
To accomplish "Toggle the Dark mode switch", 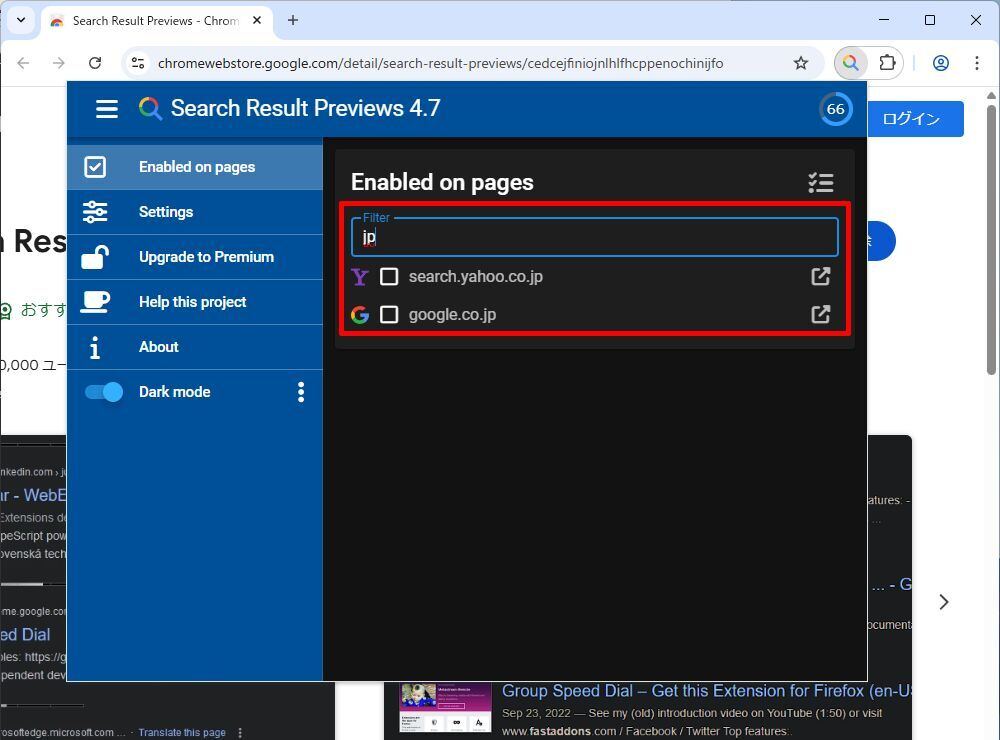I will pyautogui.click(x=104, y=392).
